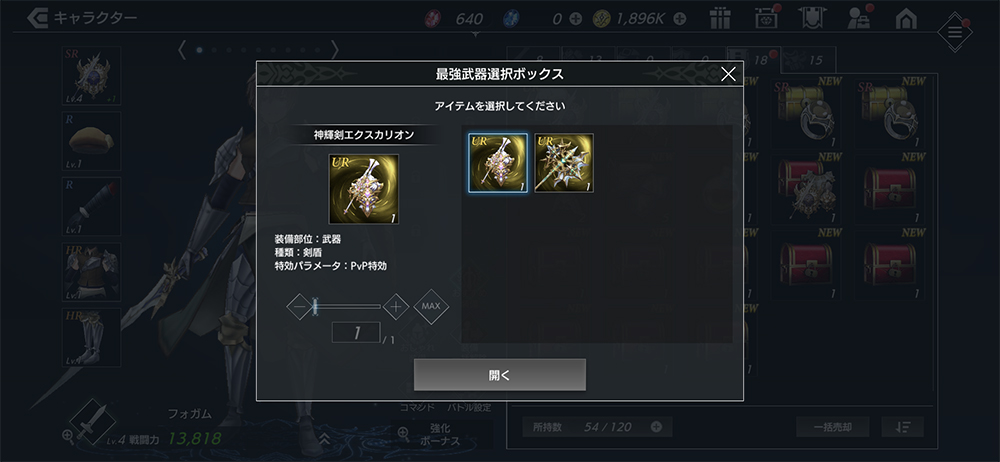Click the 開く button
Viewport: 1000px width, 462px height.
click(499, 375)
